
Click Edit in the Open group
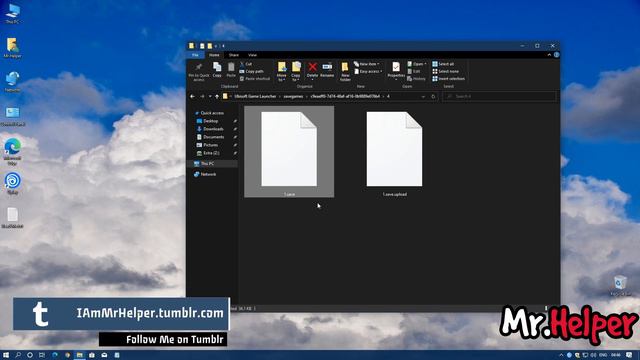[x=414, y=71]
